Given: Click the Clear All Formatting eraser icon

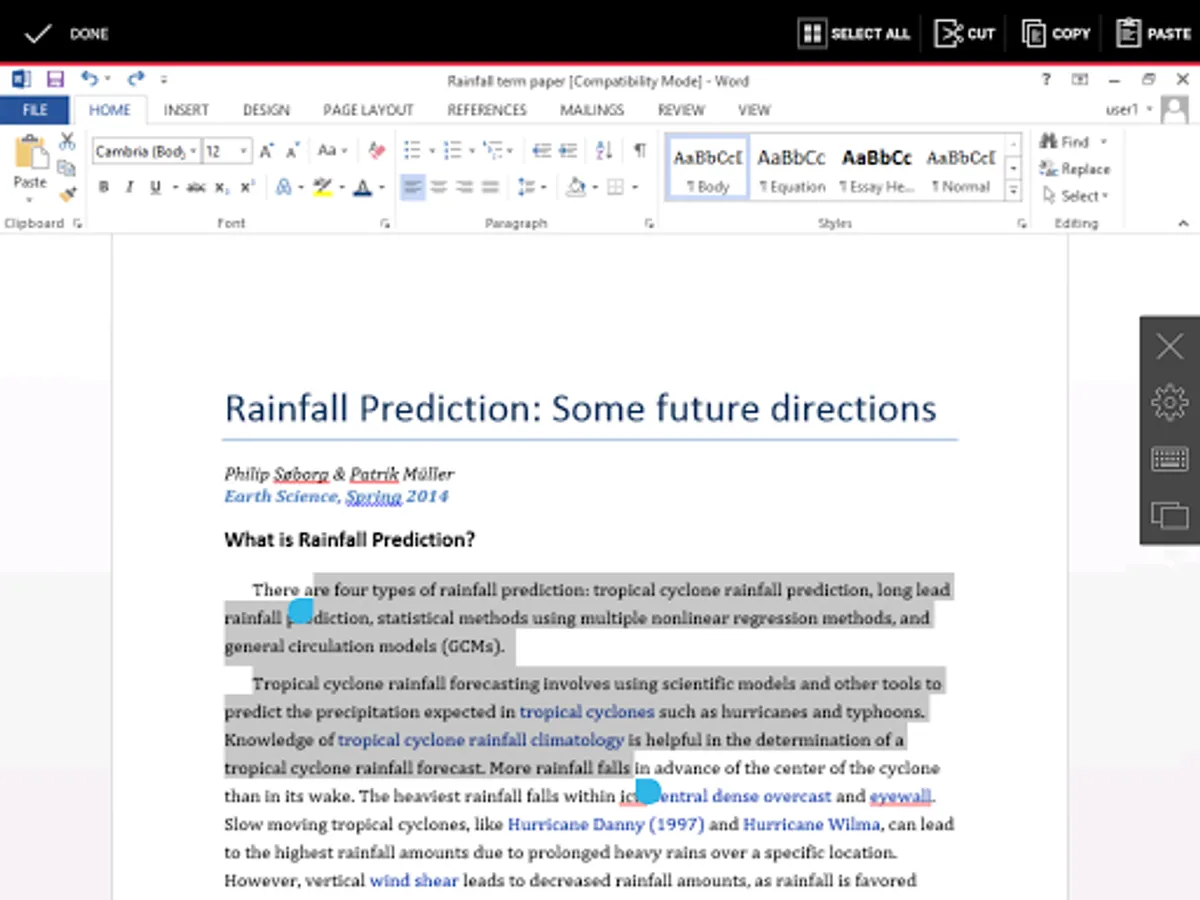Looking at the screenshot, I should point(377,151).
